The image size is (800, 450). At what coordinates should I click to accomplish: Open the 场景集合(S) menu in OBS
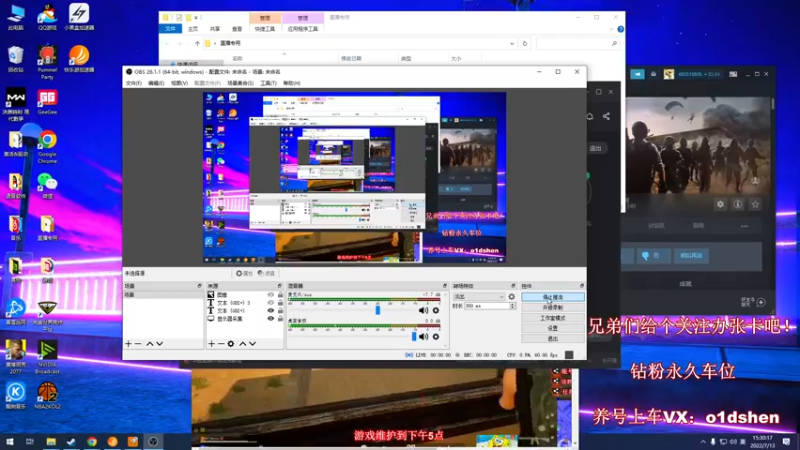click(x=240, y=83)
